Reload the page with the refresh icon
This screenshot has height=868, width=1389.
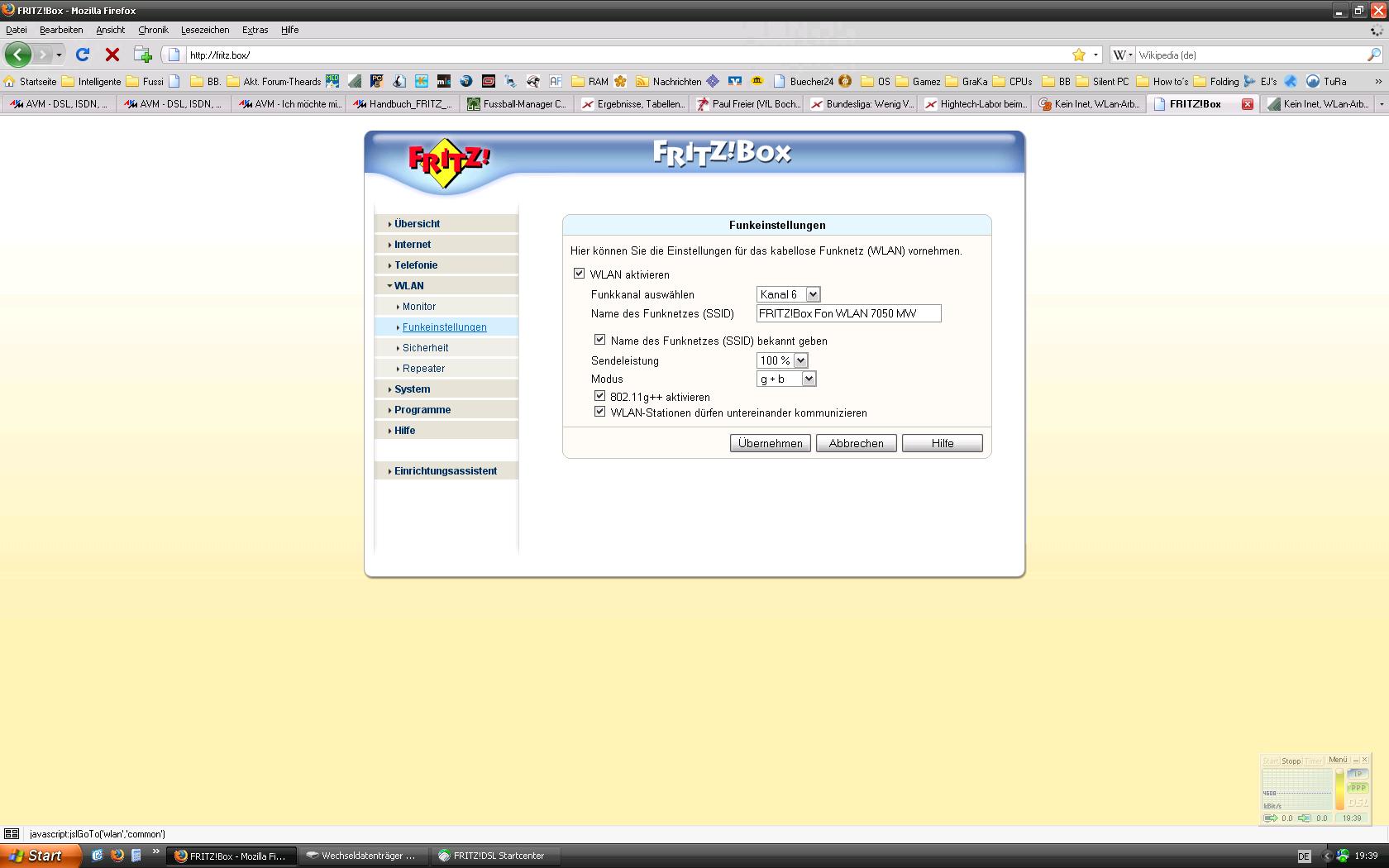click(x=83, y=55)
